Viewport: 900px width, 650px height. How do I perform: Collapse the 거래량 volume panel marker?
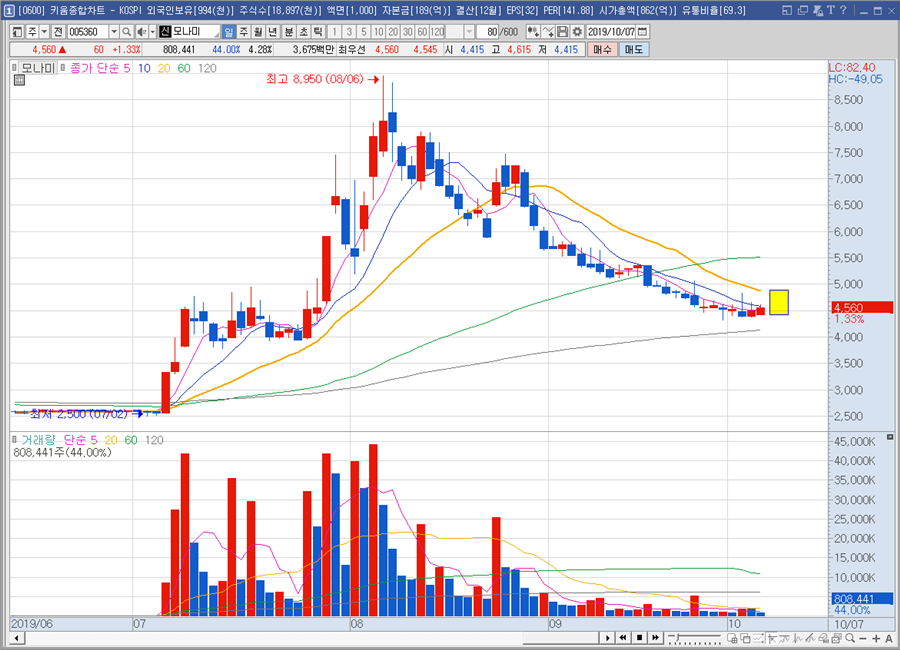[x=14, y=440]
